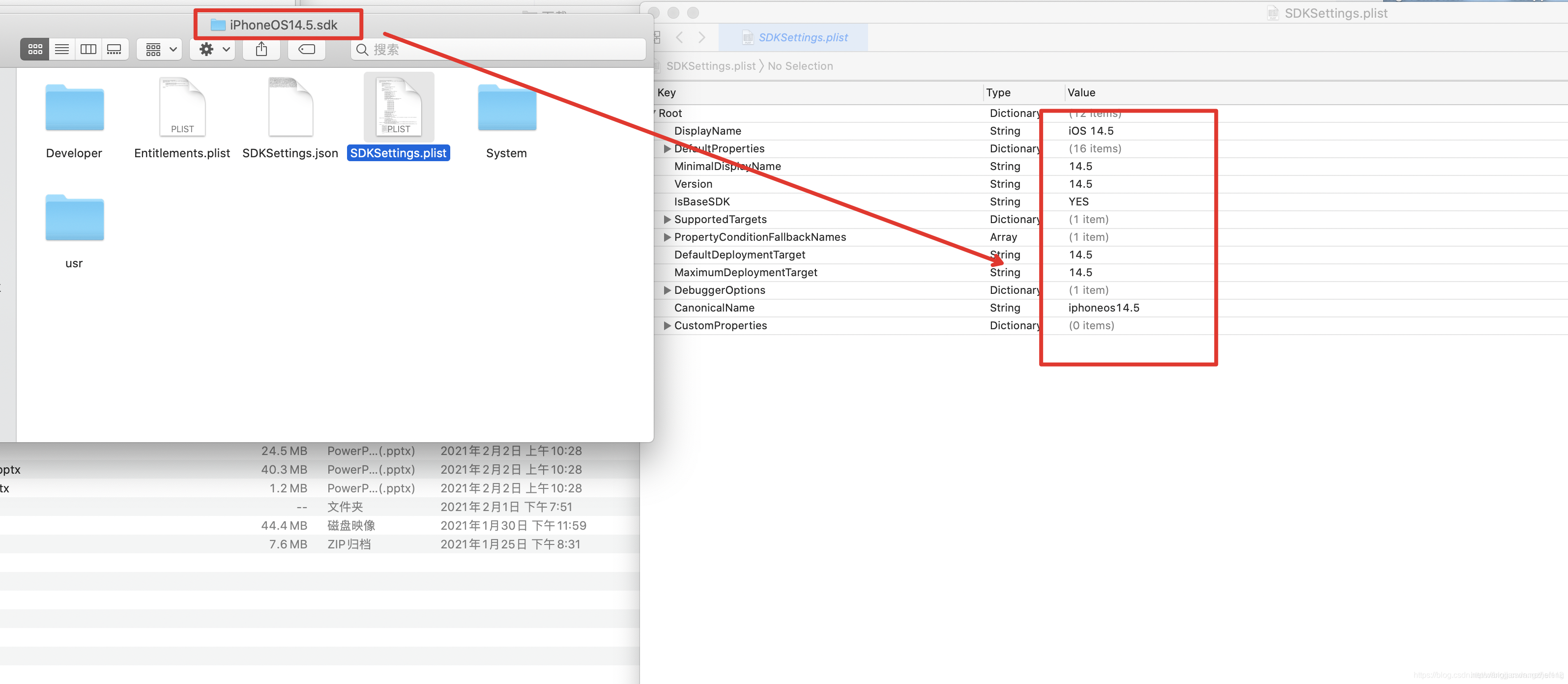Click the Key column header
The width and height of the screenshot is (1568, 684).
[x=667, y=92]
